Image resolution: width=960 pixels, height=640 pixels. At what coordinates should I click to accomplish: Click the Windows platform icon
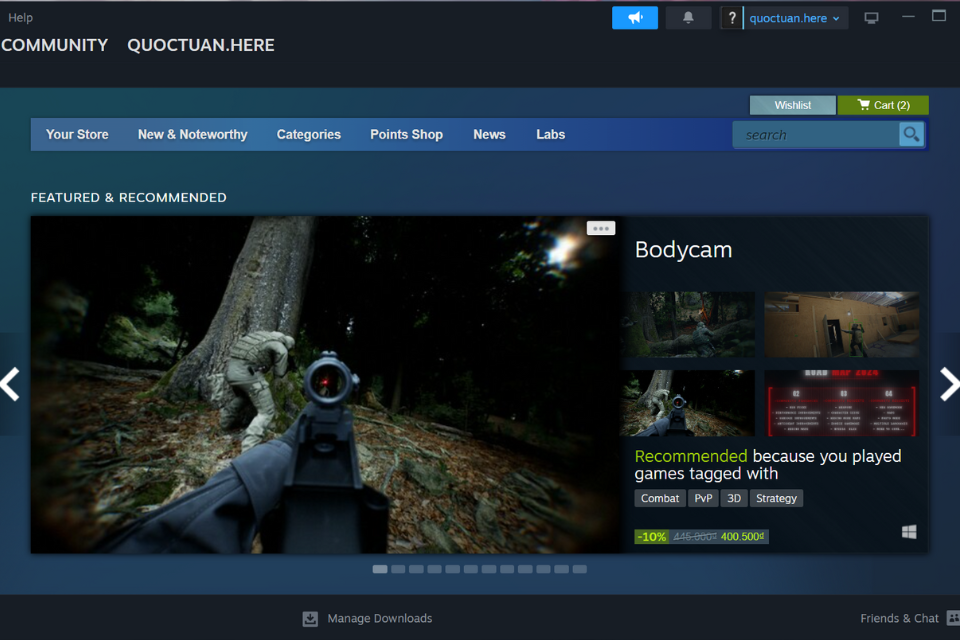pos(909,532)
